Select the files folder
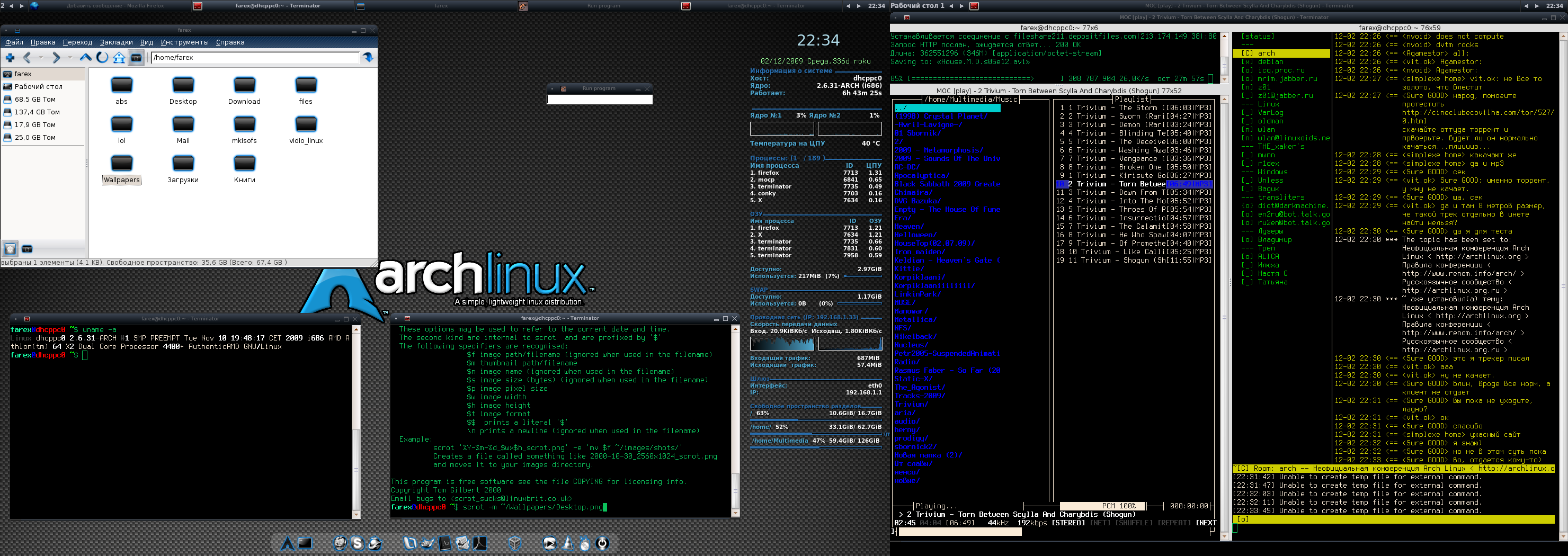1568x556 pixels. [x=306, y=91]
